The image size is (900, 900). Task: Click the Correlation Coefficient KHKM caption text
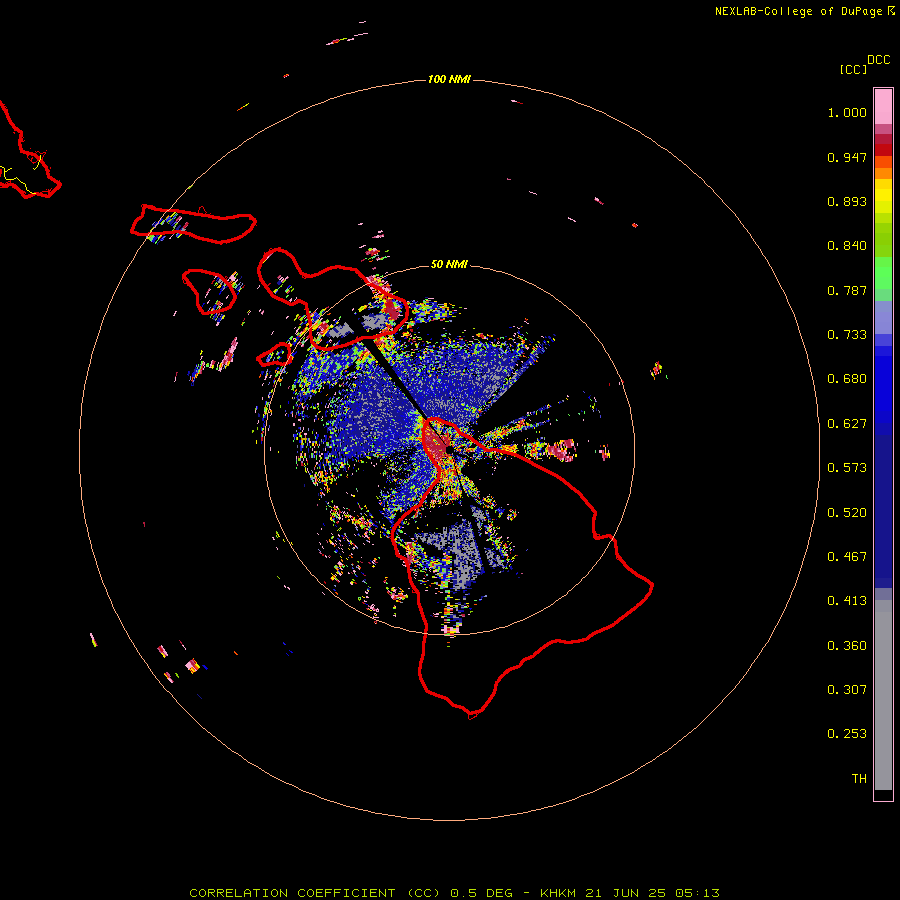coord(454,893)
